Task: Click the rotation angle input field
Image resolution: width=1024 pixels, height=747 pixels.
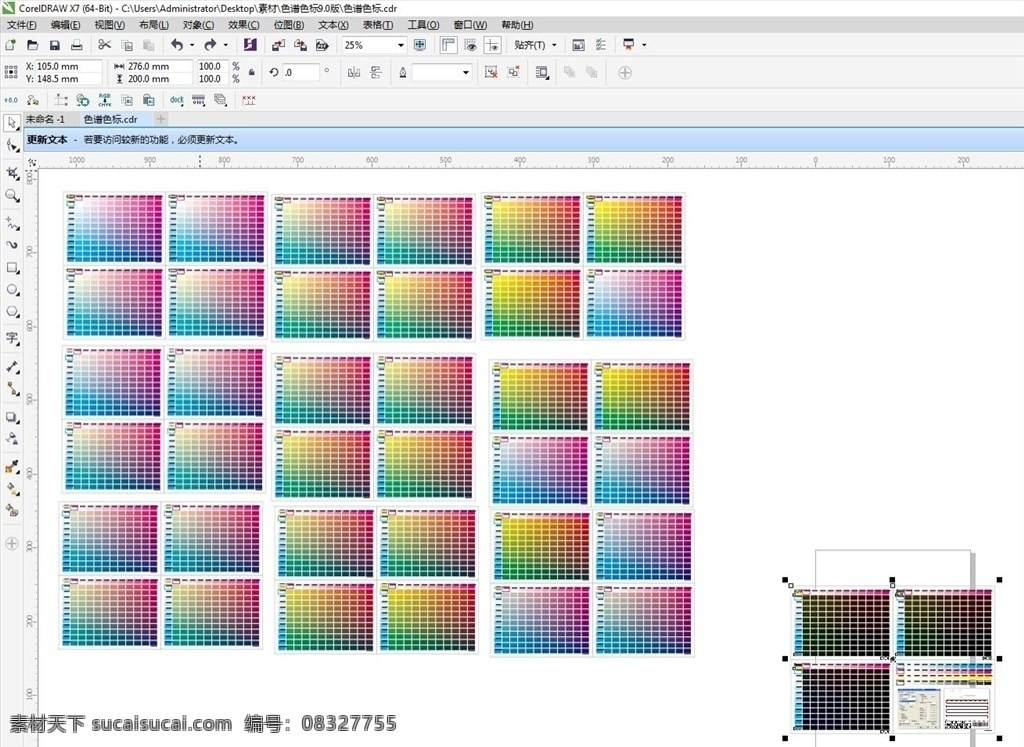Action: click(x=301, y=72)
